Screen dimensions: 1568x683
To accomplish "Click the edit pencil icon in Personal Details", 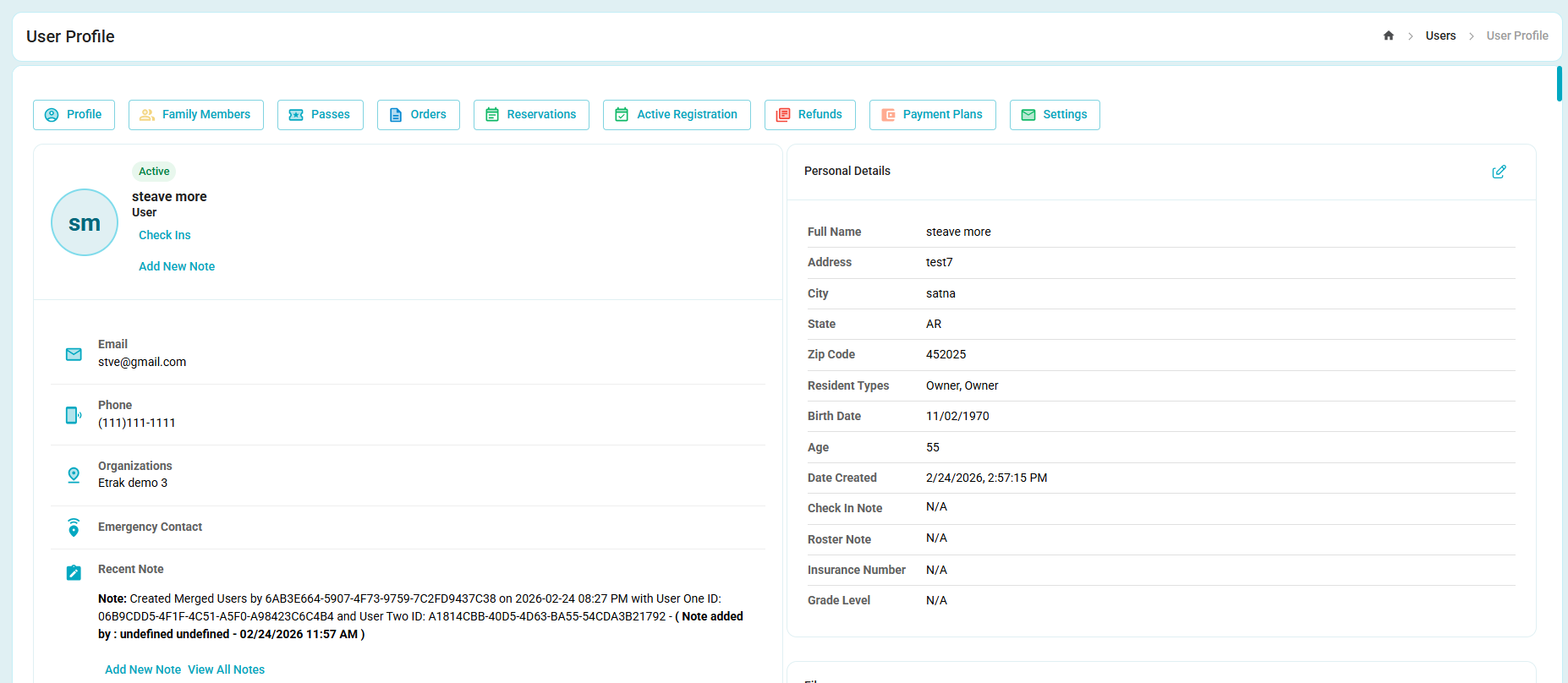I will pos(1499,172).
